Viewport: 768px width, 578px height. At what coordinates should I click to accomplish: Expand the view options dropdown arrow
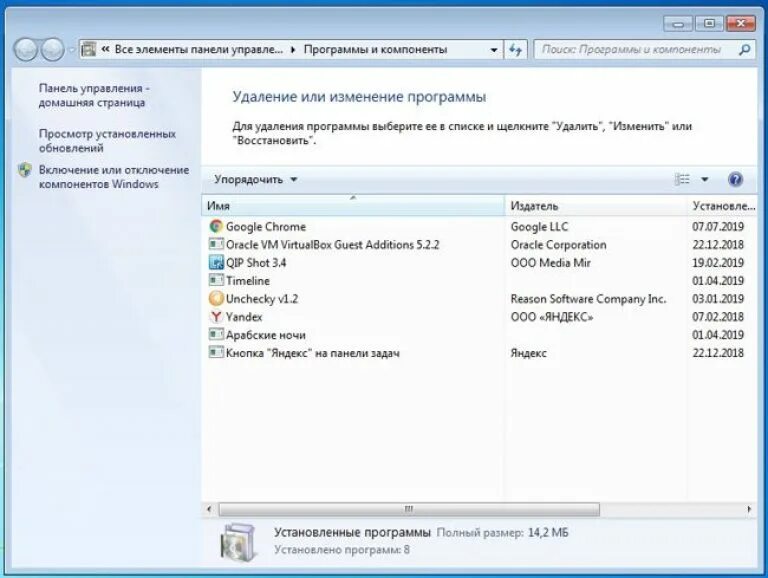(x=705, y=179)
